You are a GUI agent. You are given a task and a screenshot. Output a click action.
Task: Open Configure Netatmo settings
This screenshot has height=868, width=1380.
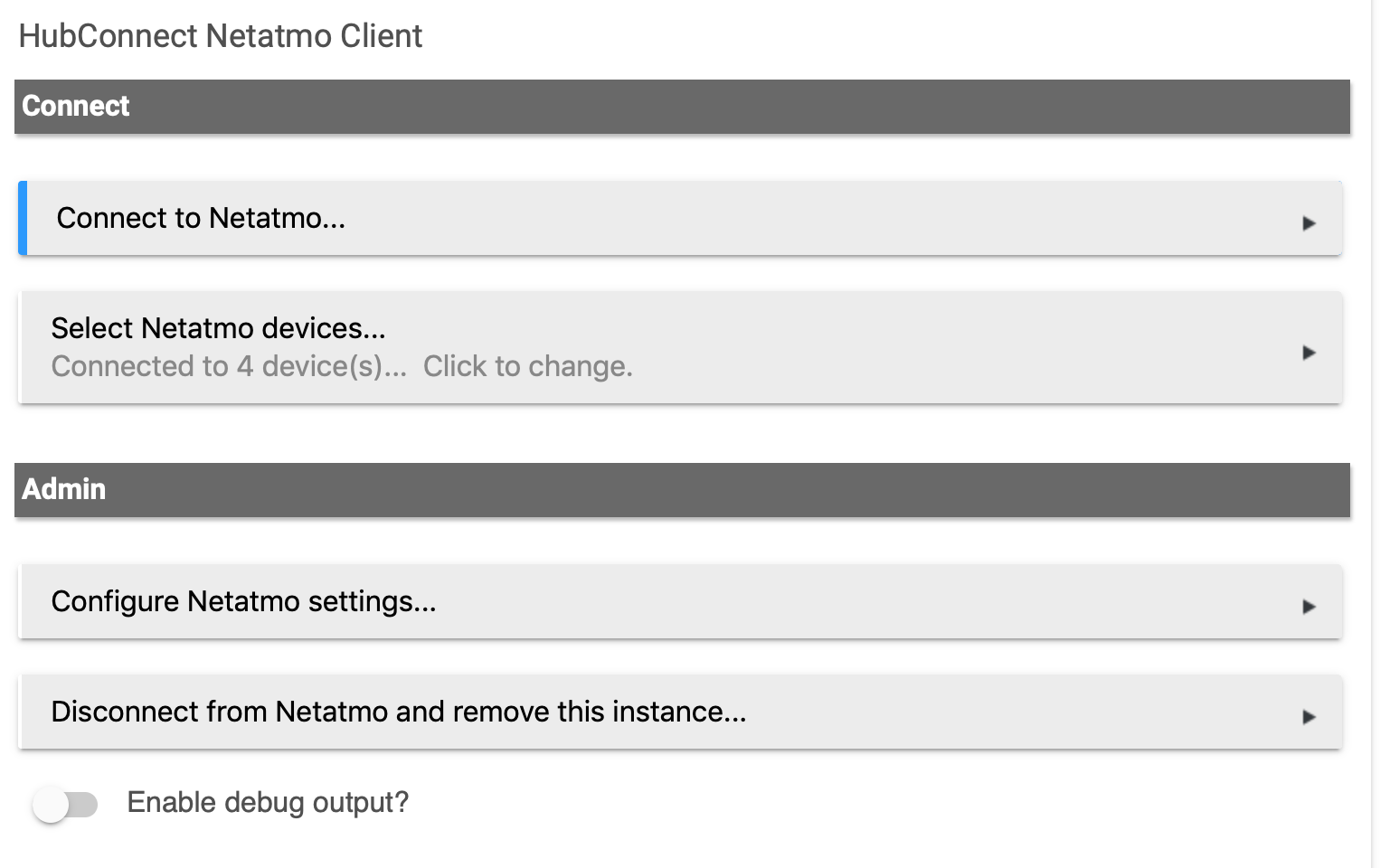[680, 601]
